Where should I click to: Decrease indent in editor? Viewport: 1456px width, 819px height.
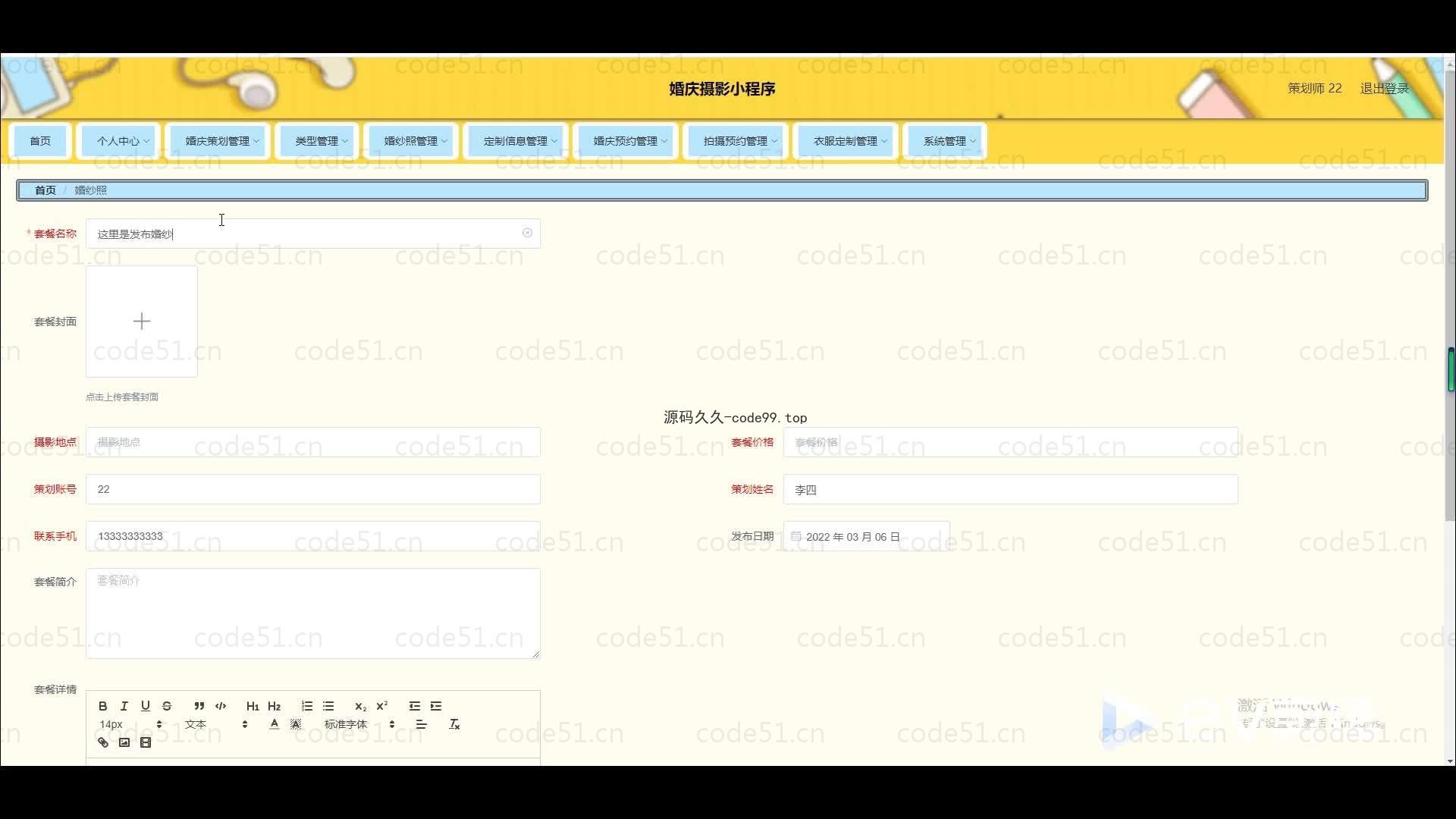(414, 706)
